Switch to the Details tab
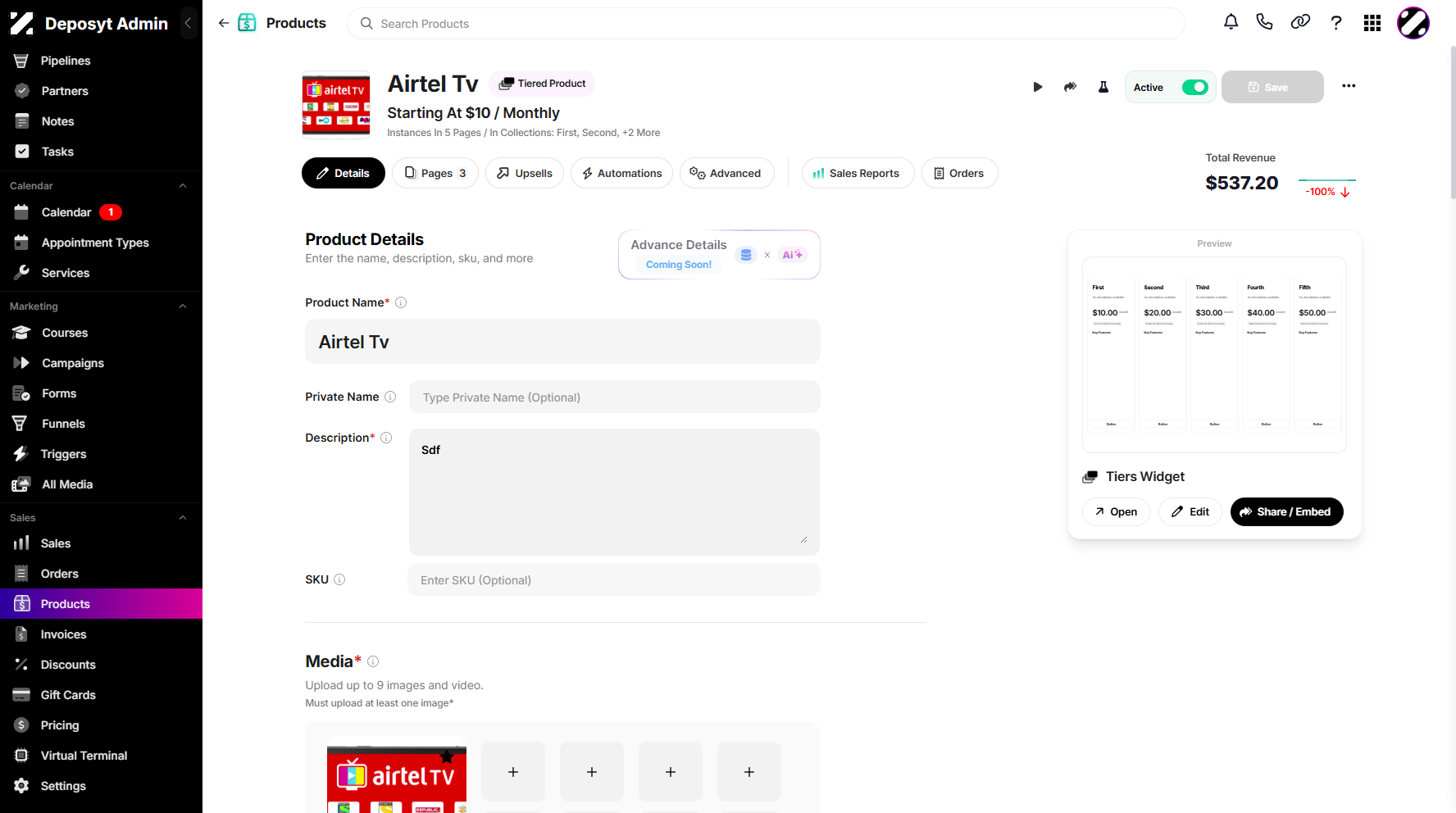Image resolution: width=1456 pixels, height=813 pixels. coord(344,173)
